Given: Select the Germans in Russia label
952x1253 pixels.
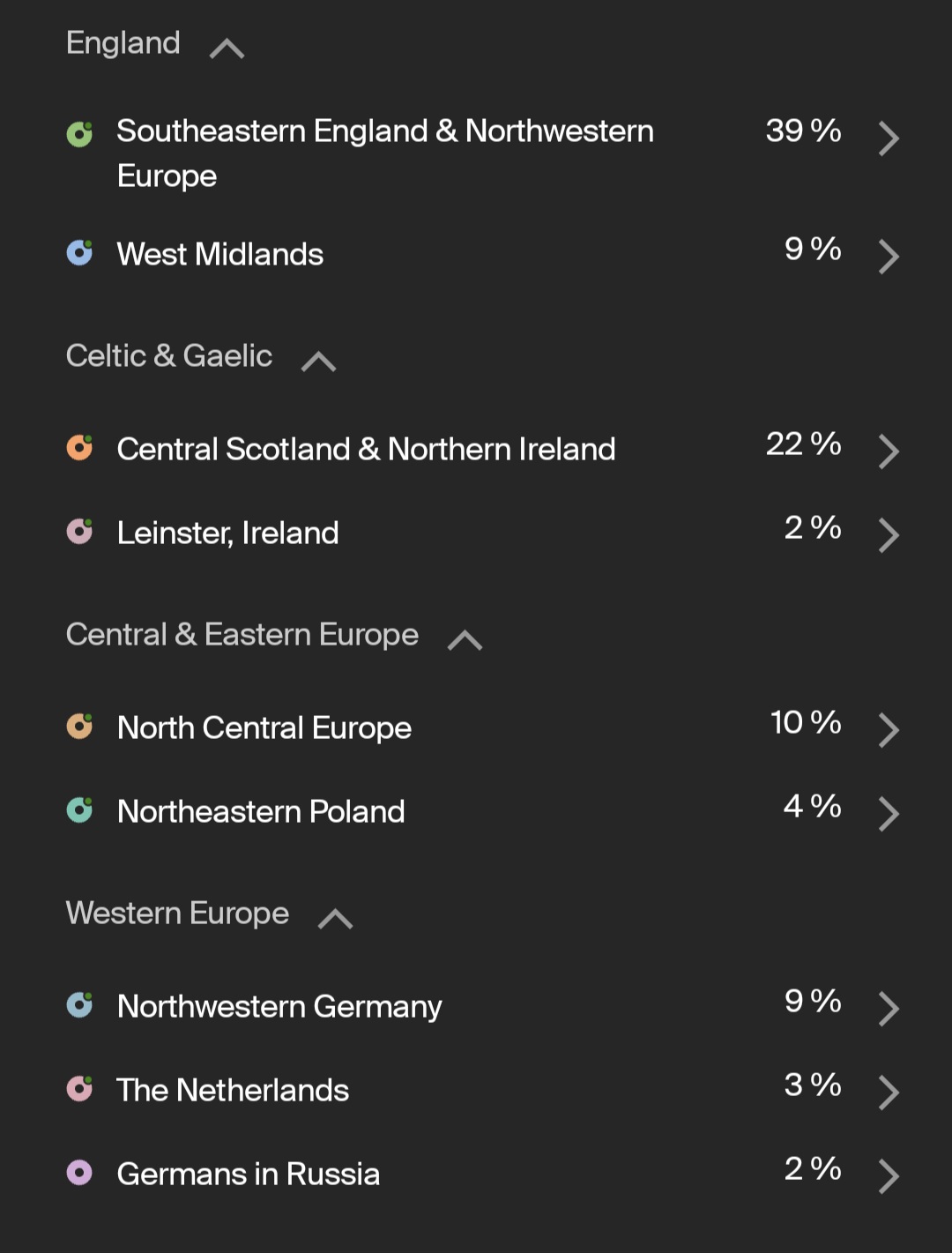Looking at the screenshot, I should pos(249,1174).
